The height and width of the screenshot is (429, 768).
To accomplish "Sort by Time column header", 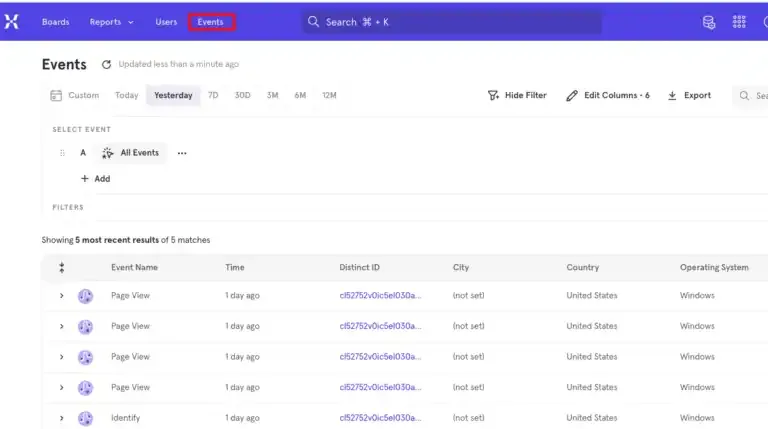I will [235, 267].
